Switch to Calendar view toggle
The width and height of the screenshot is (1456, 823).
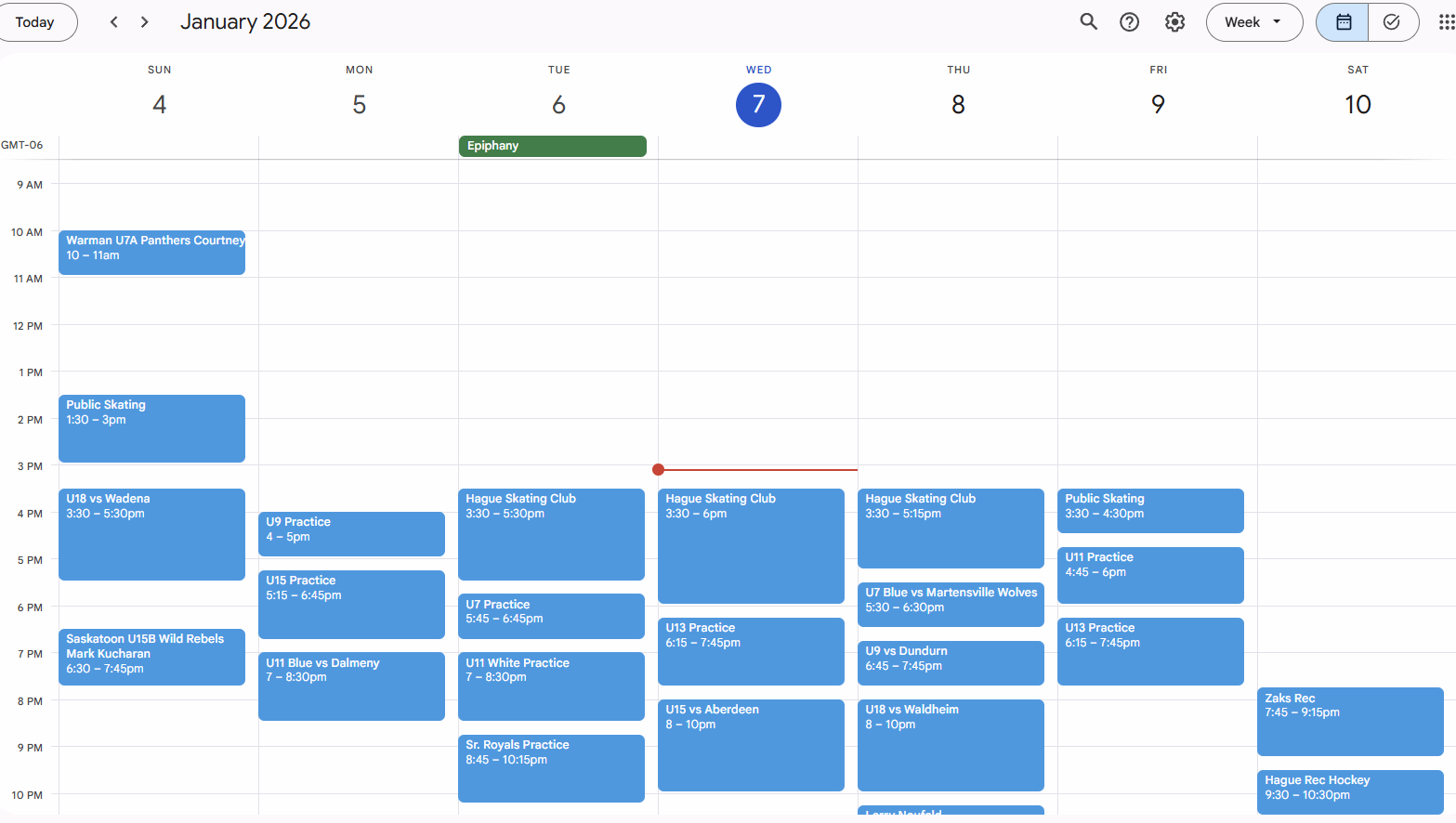coord(1343,22)
